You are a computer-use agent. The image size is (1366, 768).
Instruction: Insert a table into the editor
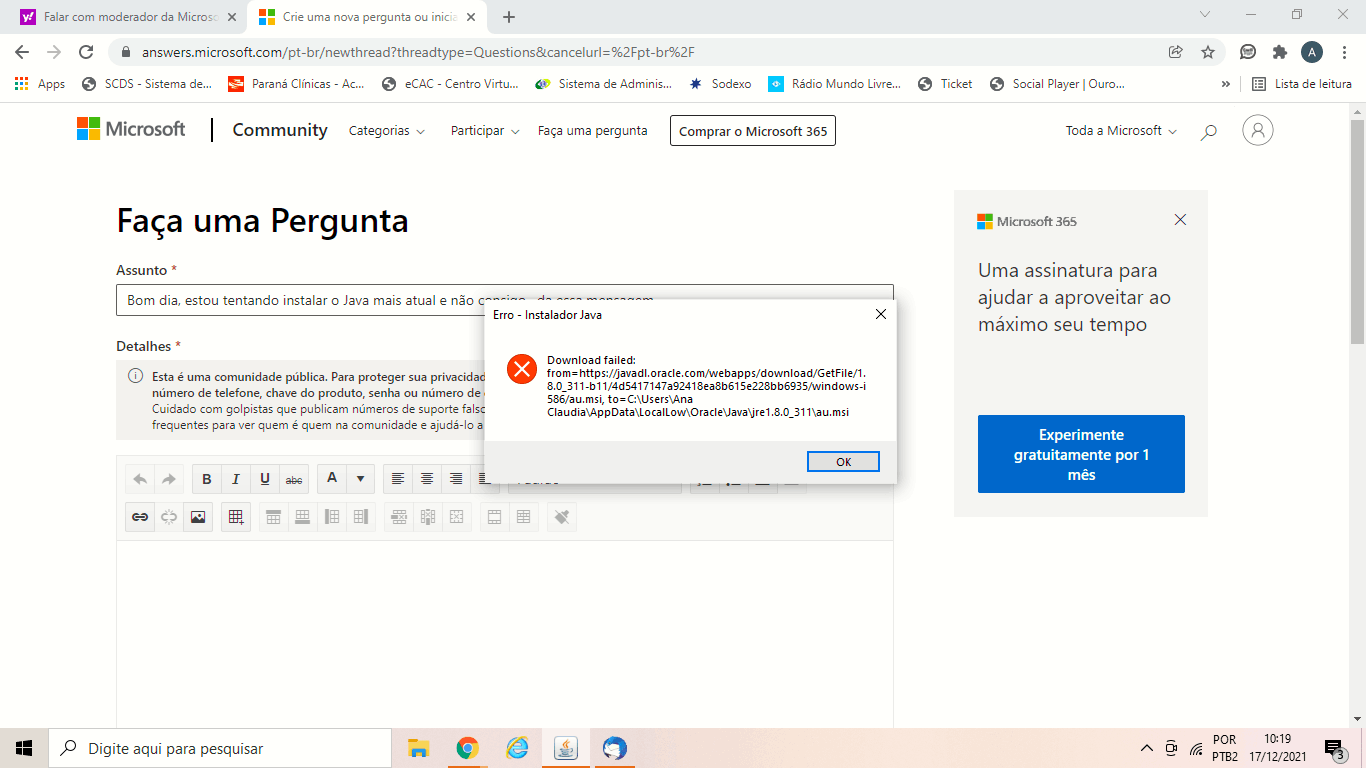pos(236,517)
